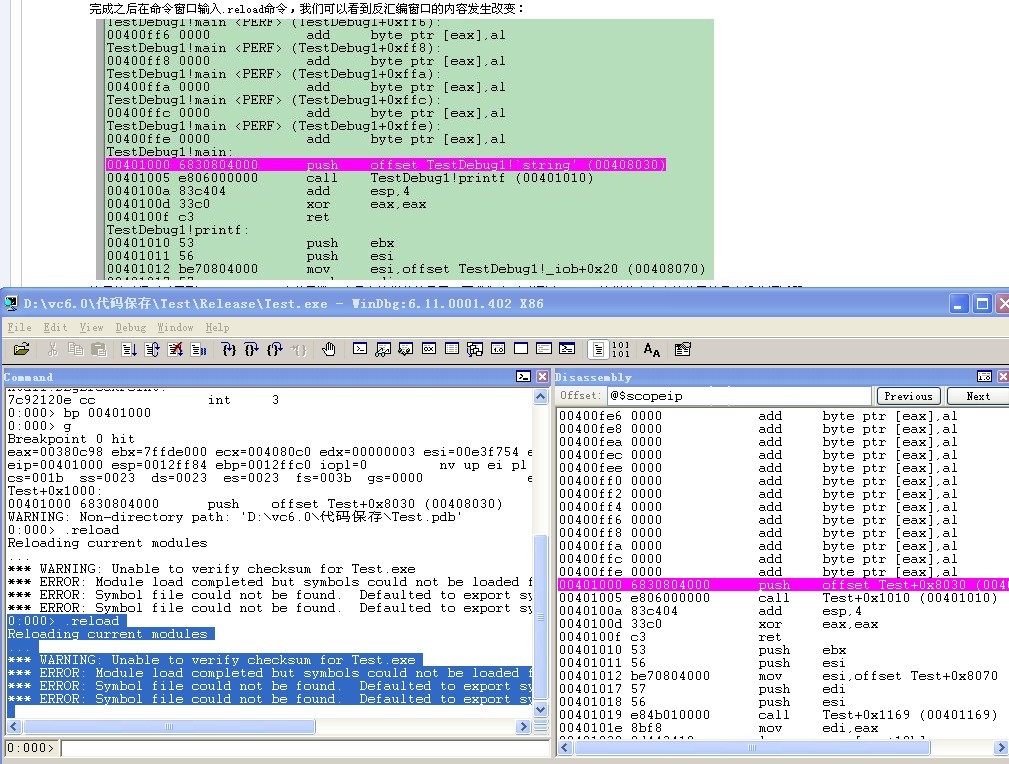
Task: Click the Step Into icon
Action: click(x=228, y=349)
